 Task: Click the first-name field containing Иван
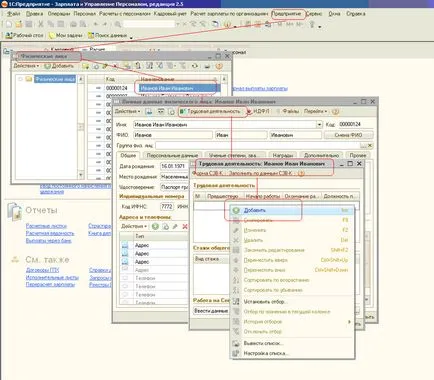tap(241, 135)
